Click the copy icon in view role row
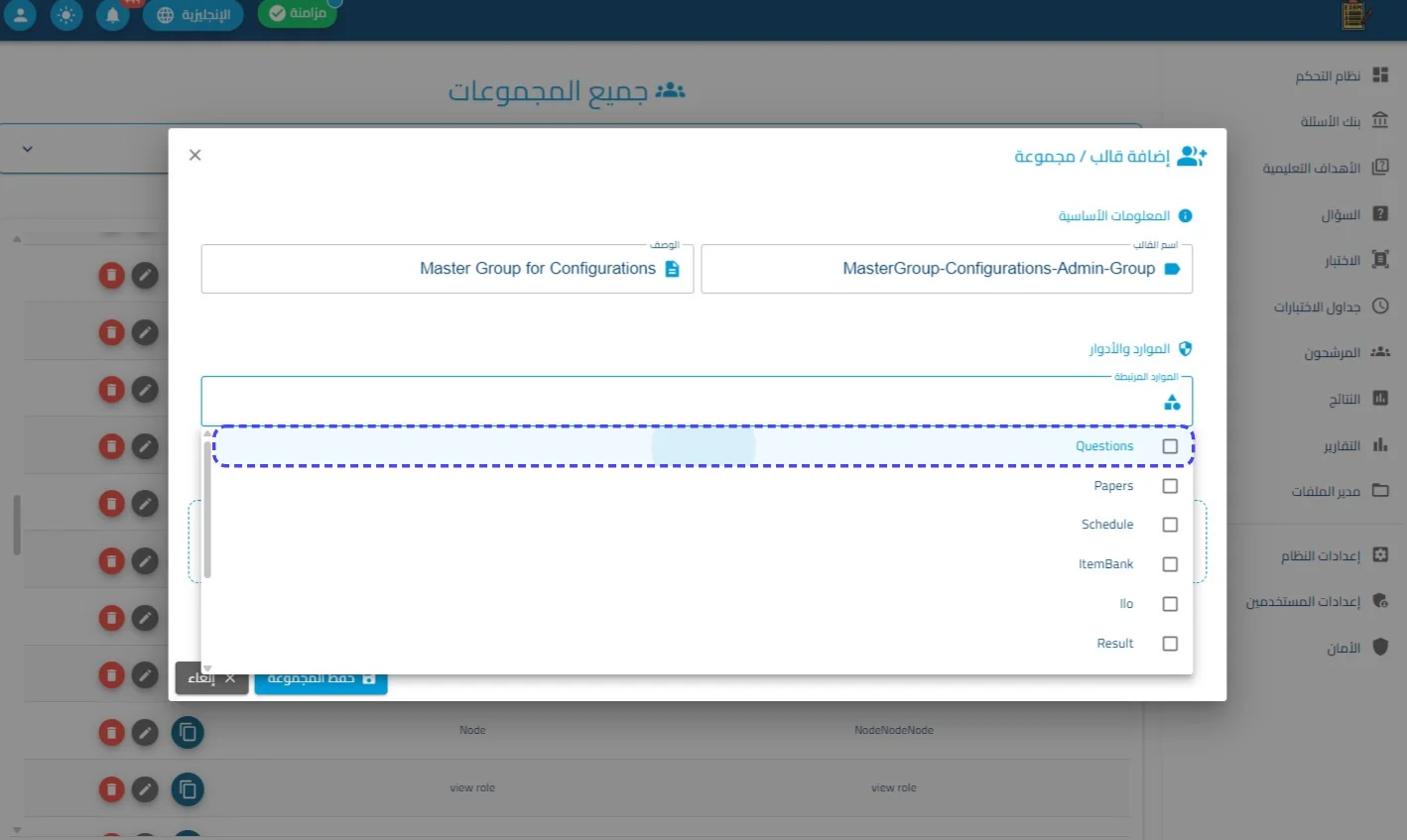 click(x=188, y=790)
